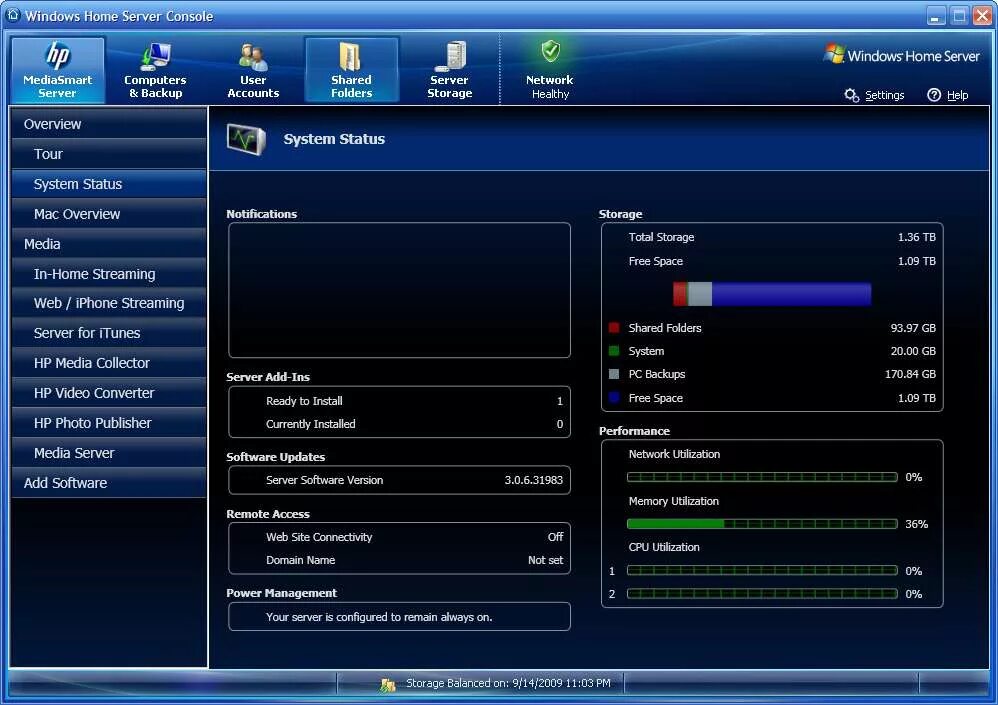
Task: Select Tour in the sidebar
Action: click(109, 154)
